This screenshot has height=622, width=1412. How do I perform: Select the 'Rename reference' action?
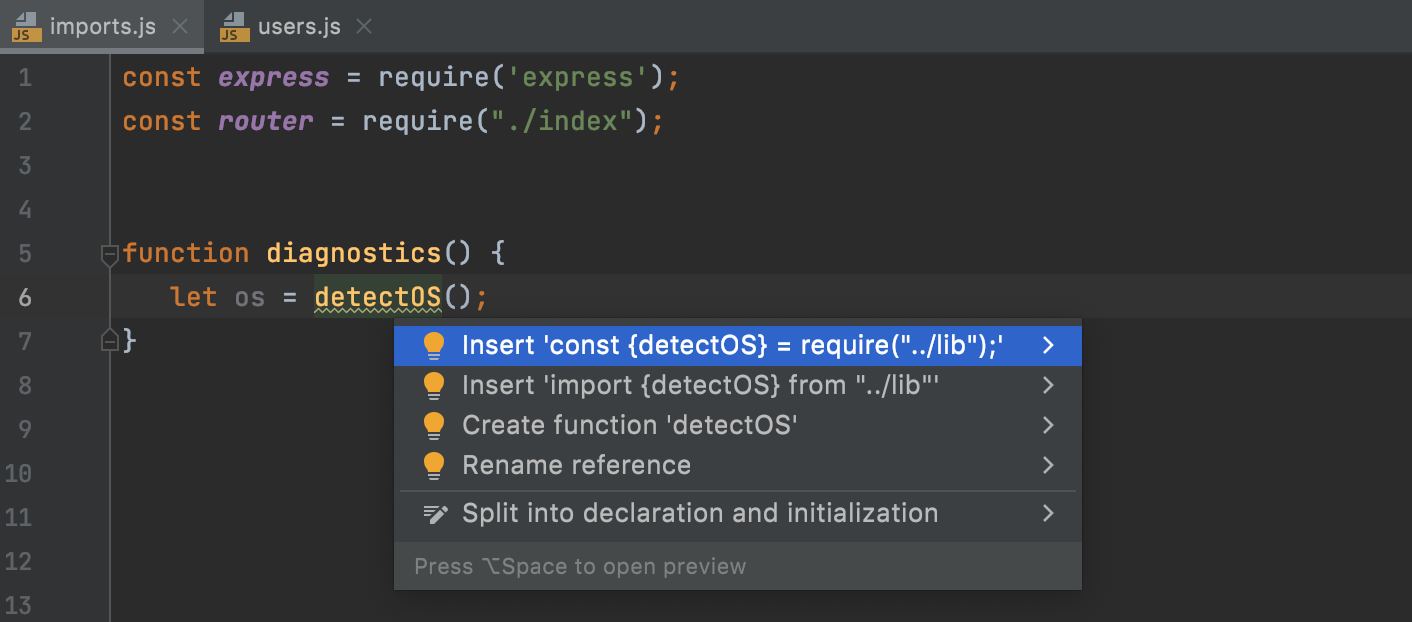576,465
